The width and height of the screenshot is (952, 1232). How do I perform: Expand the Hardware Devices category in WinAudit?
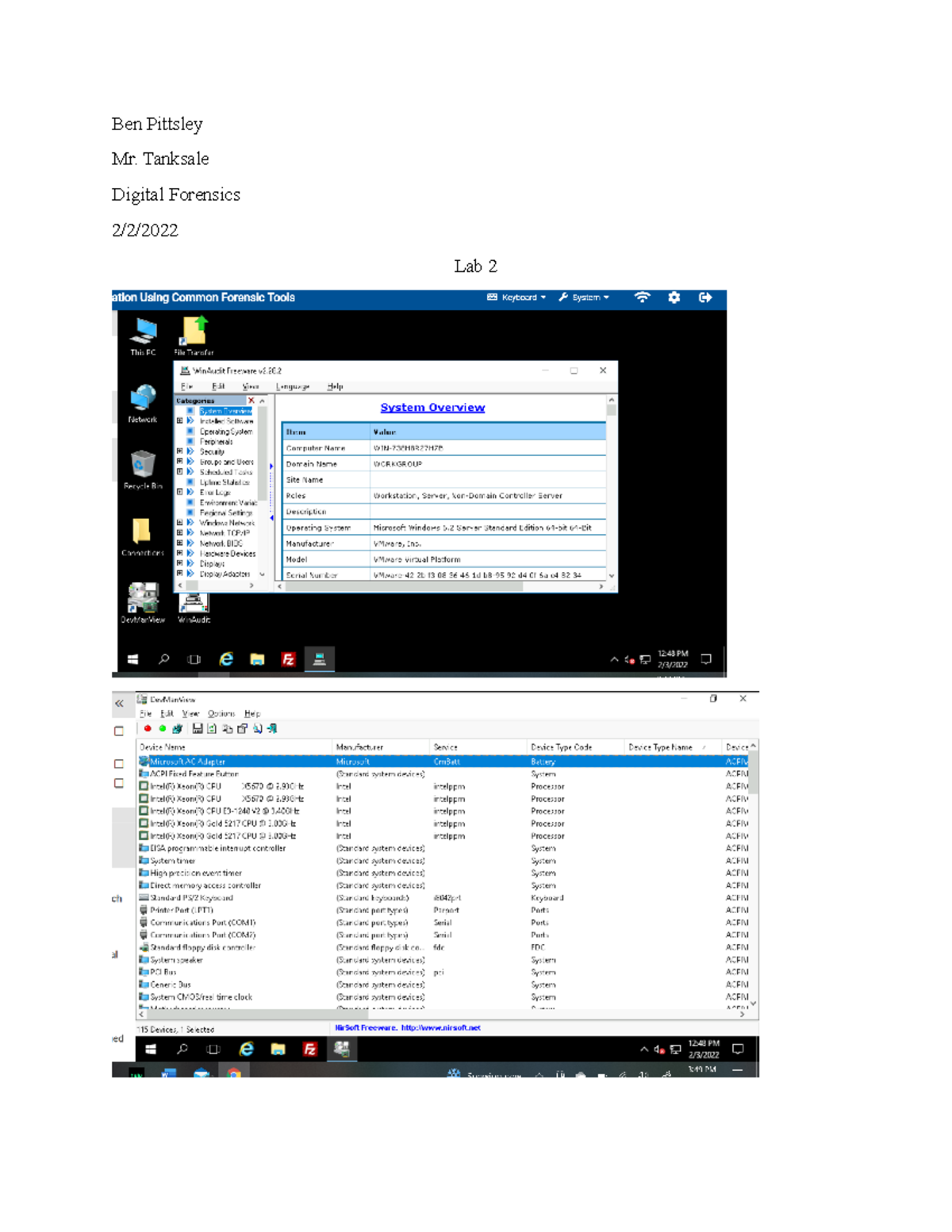[x=179, y=552]
